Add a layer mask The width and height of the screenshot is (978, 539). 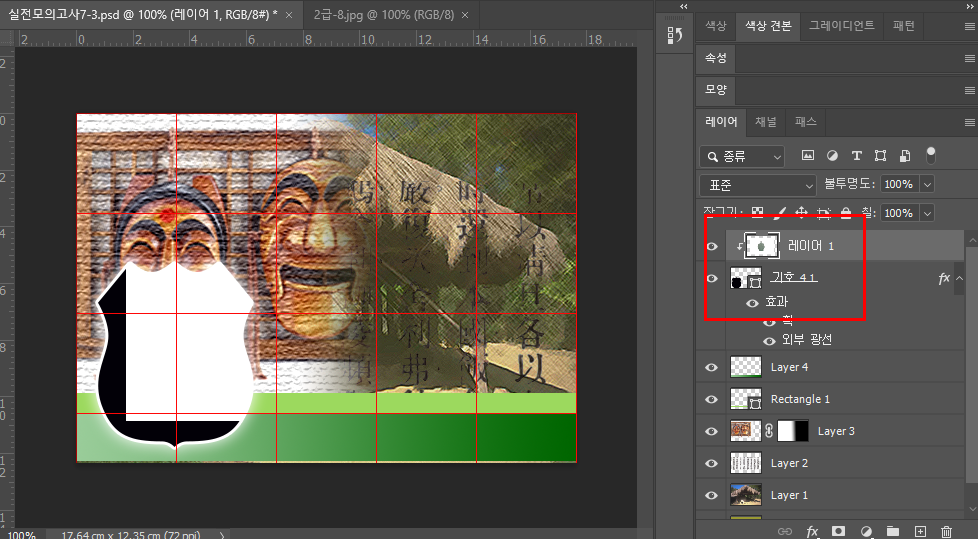[x=839, y=531]
